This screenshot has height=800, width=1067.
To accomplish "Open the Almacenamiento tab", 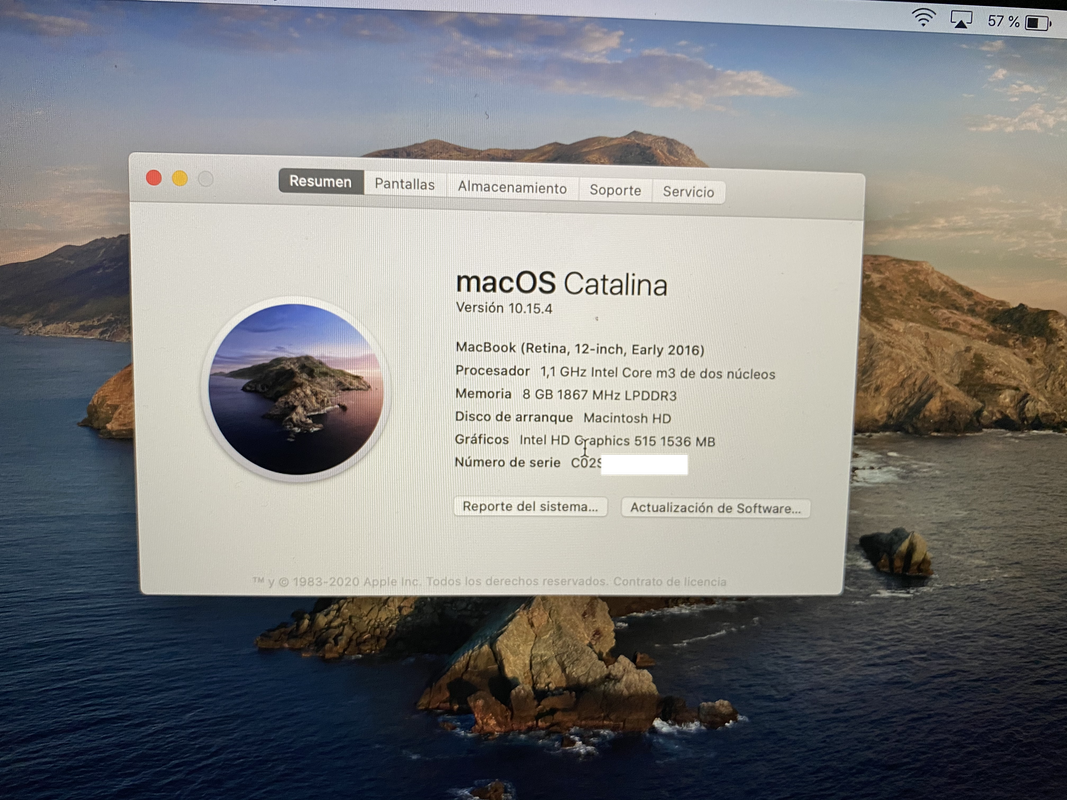I will click(512, 188).
